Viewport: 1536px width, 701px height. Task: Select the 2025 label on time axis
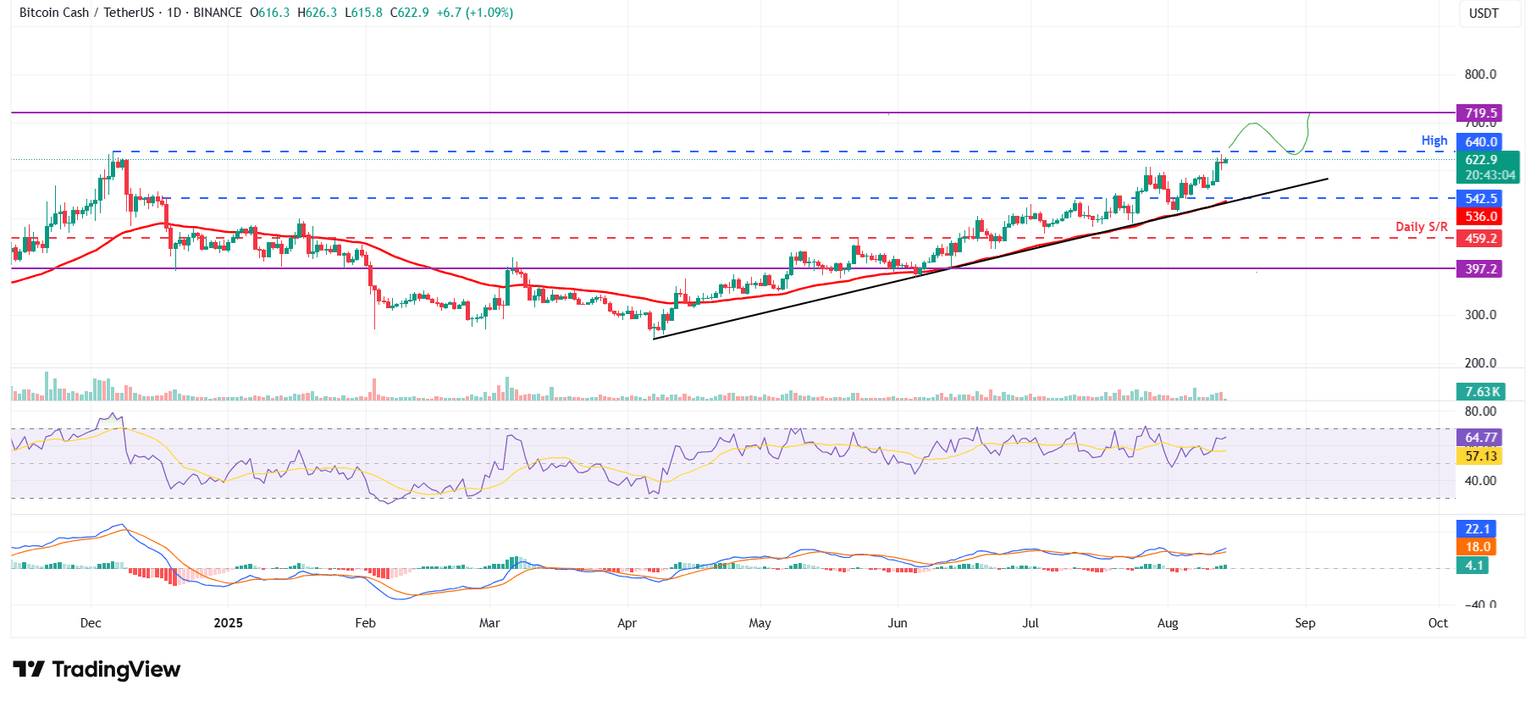[228, 623]
